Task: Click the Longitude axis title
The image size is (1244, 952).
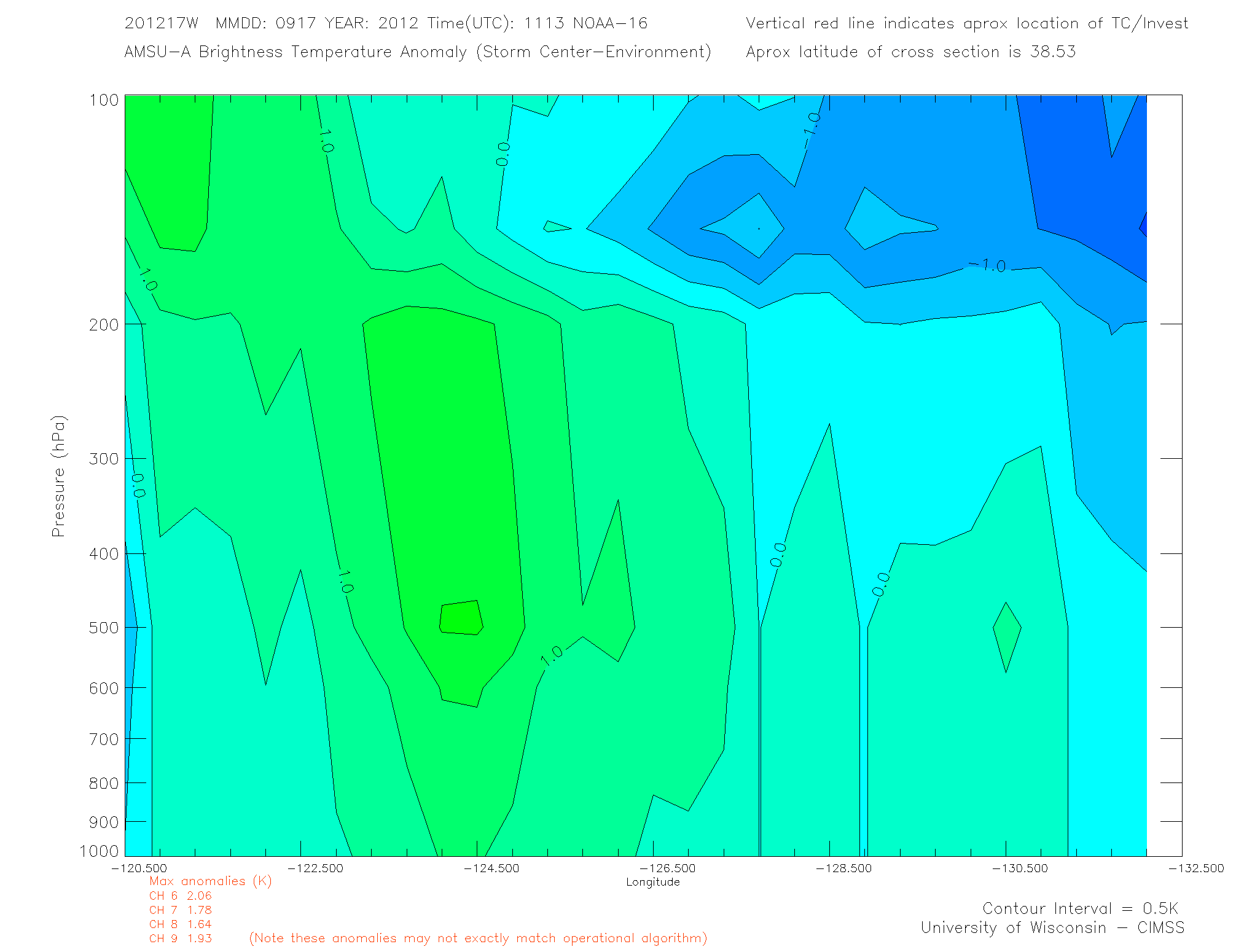Action: point(652,882)
